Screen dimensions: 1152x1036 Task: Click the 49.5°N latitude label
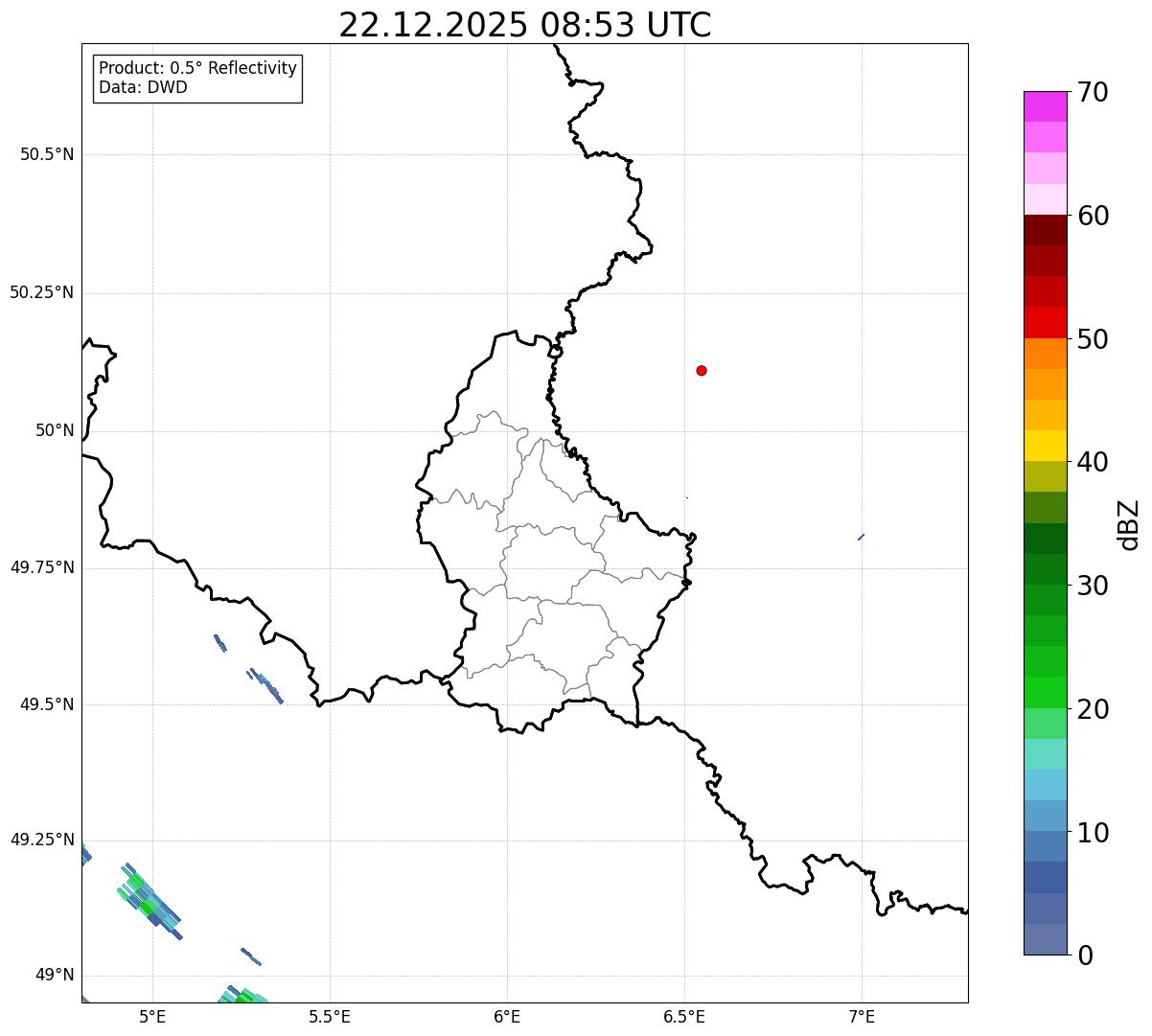47,704
